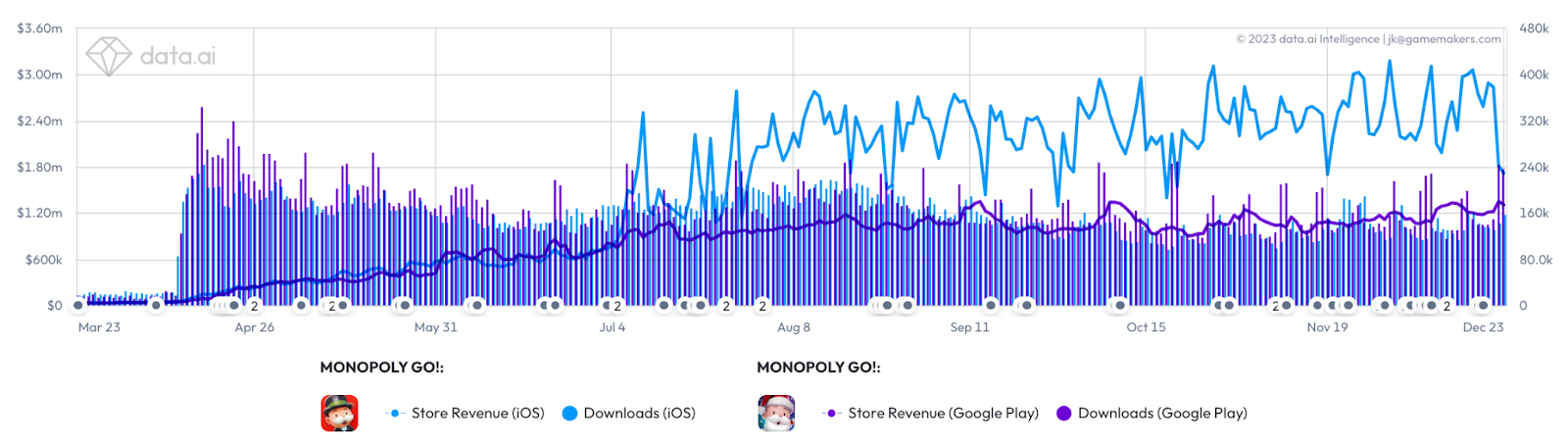The width and height of the screenshot is (1568, 447).
Task: Click the $1.20m revenue axis value
Action: (39, 213)
